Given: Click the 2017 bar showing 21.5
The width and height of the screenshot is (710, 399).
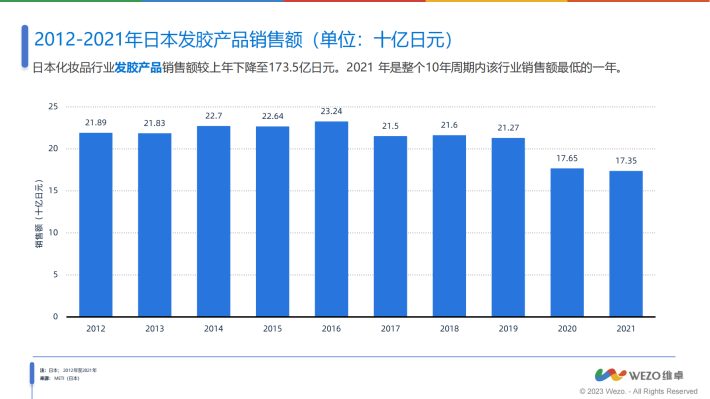Looking at the screenshot, I should [390, 226].
